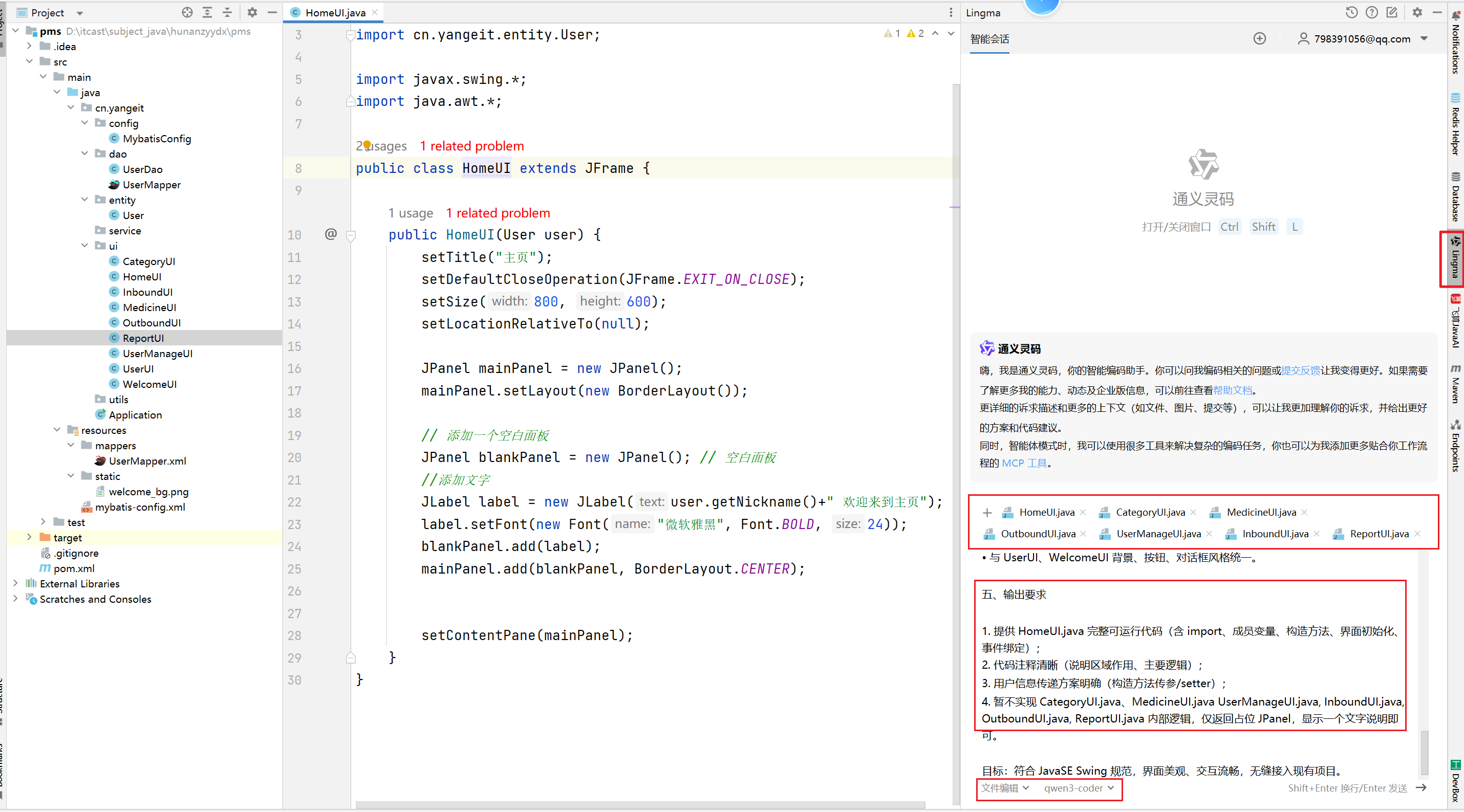Click the add context plus icon in chat
1464x812 pixels.
point(987,513)
